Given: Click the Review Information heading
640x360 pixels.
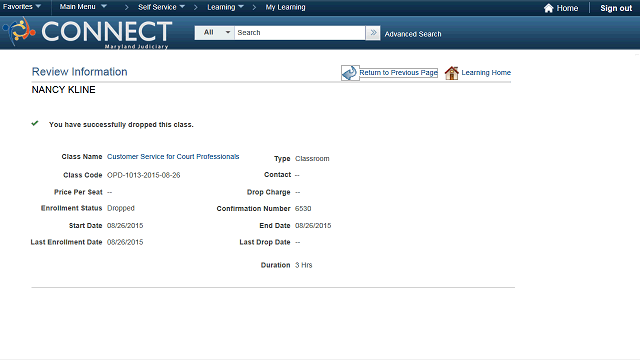Looking at the screenshot, I should pos(80,72).
